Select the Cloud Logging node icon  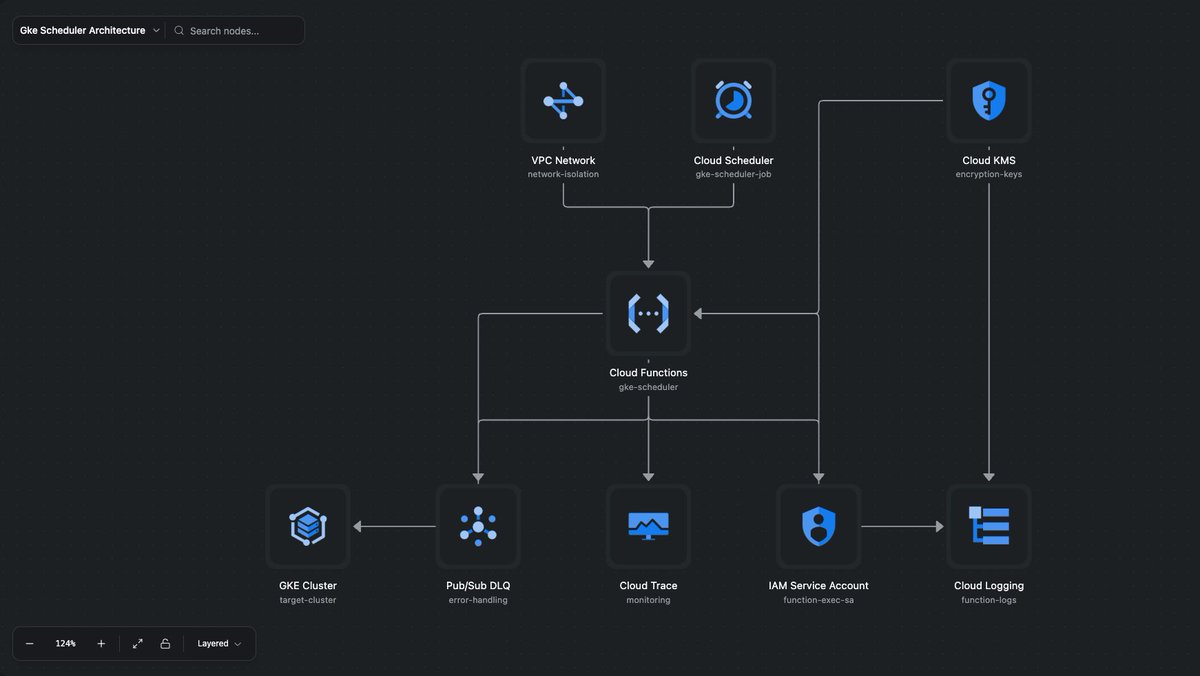(x=989, y=526)
